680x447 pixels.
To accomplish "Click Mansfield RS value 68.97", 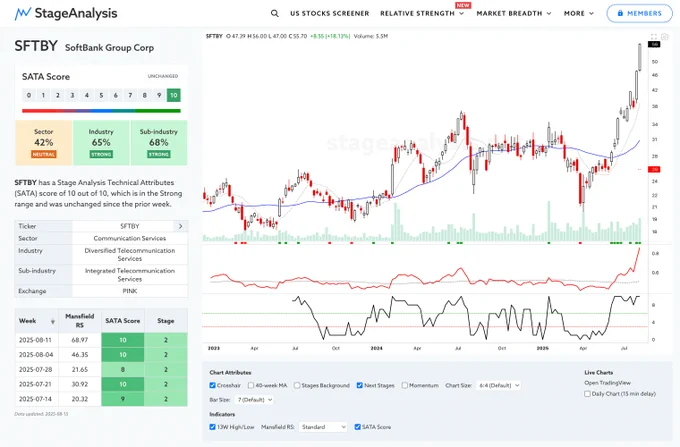I will click(x=80, y=340).
